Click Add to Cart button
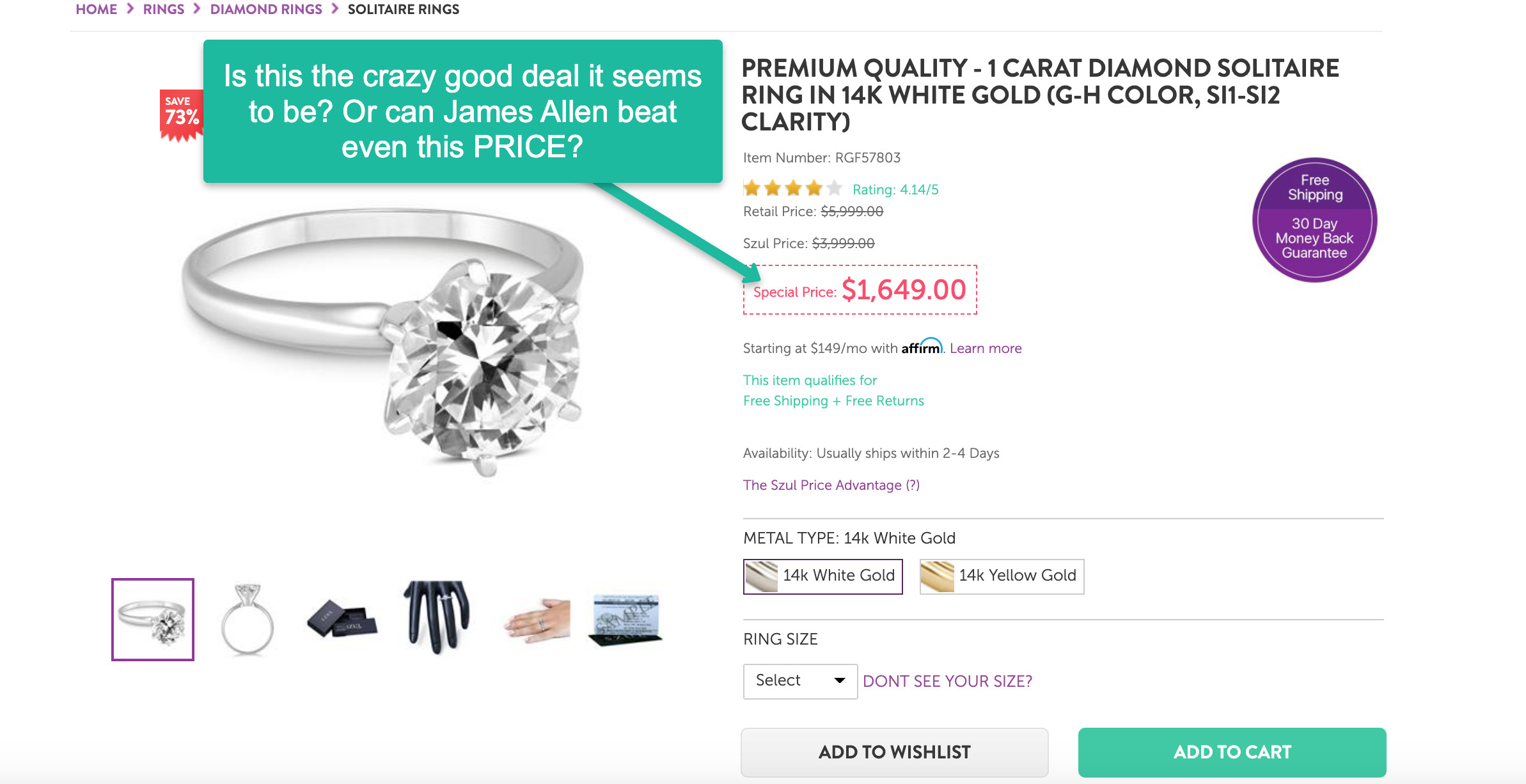Screen dimensions: 1526x784 point(1232,752)
